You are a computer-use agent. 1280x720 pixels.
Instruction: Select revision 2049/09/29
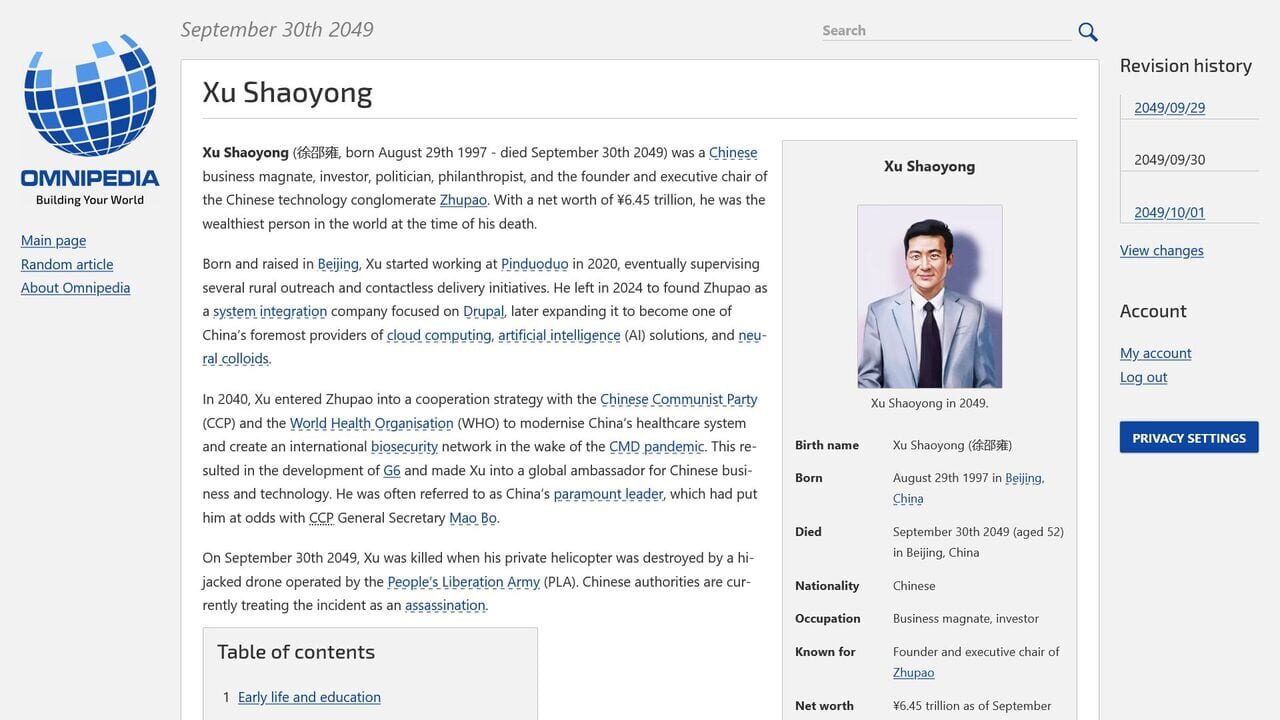coord(1169,108)
